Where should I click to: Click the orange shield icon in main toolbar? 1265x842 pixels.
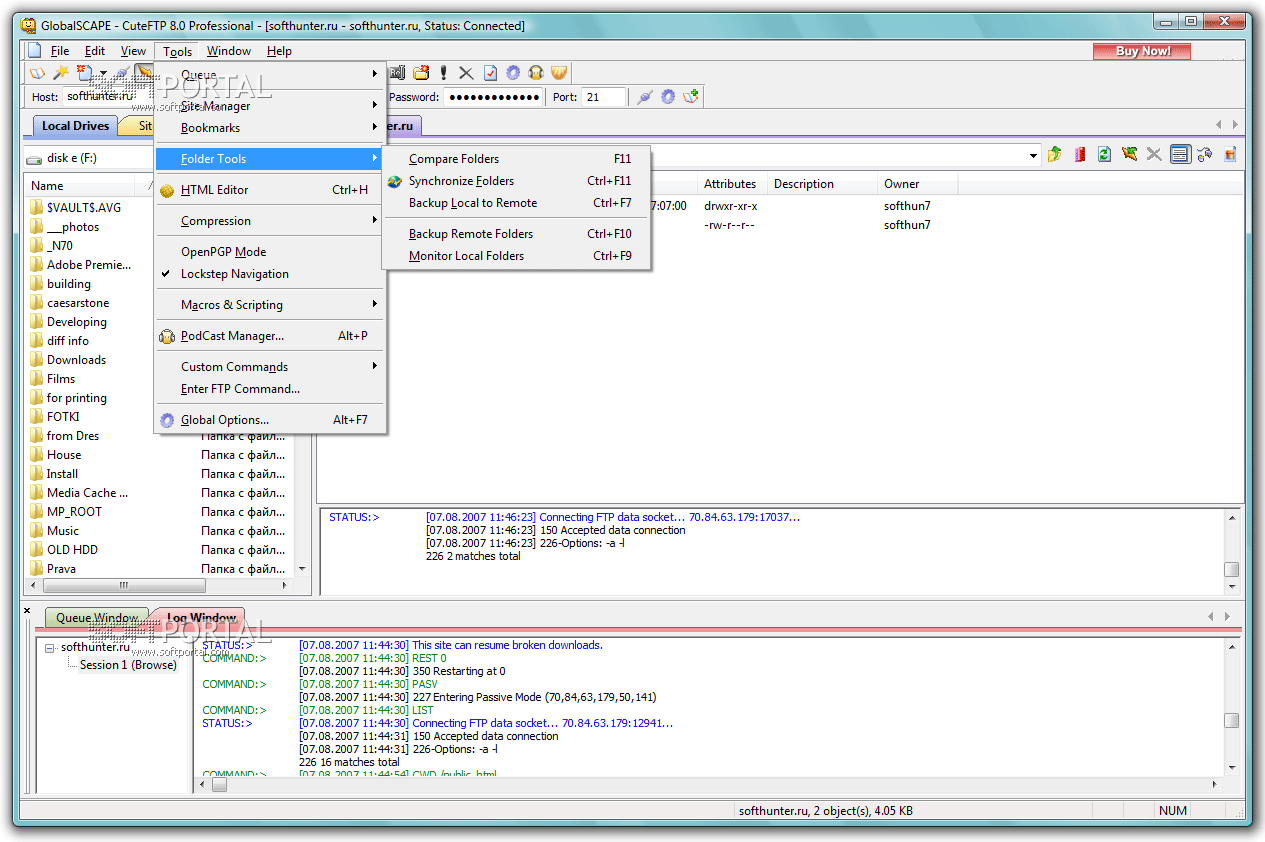(559, 73)
